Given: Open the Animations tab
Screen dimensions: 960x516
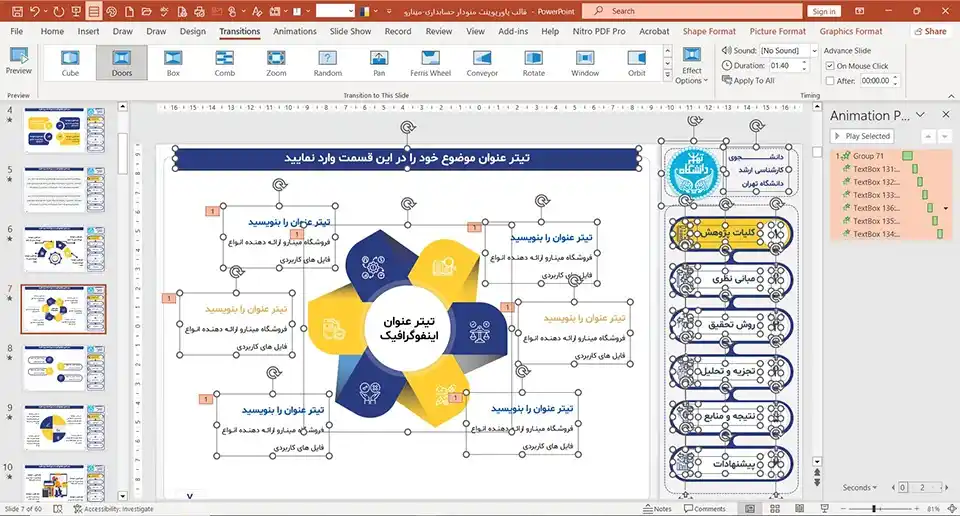Looking at the screenshot, I should pos(295,31).
